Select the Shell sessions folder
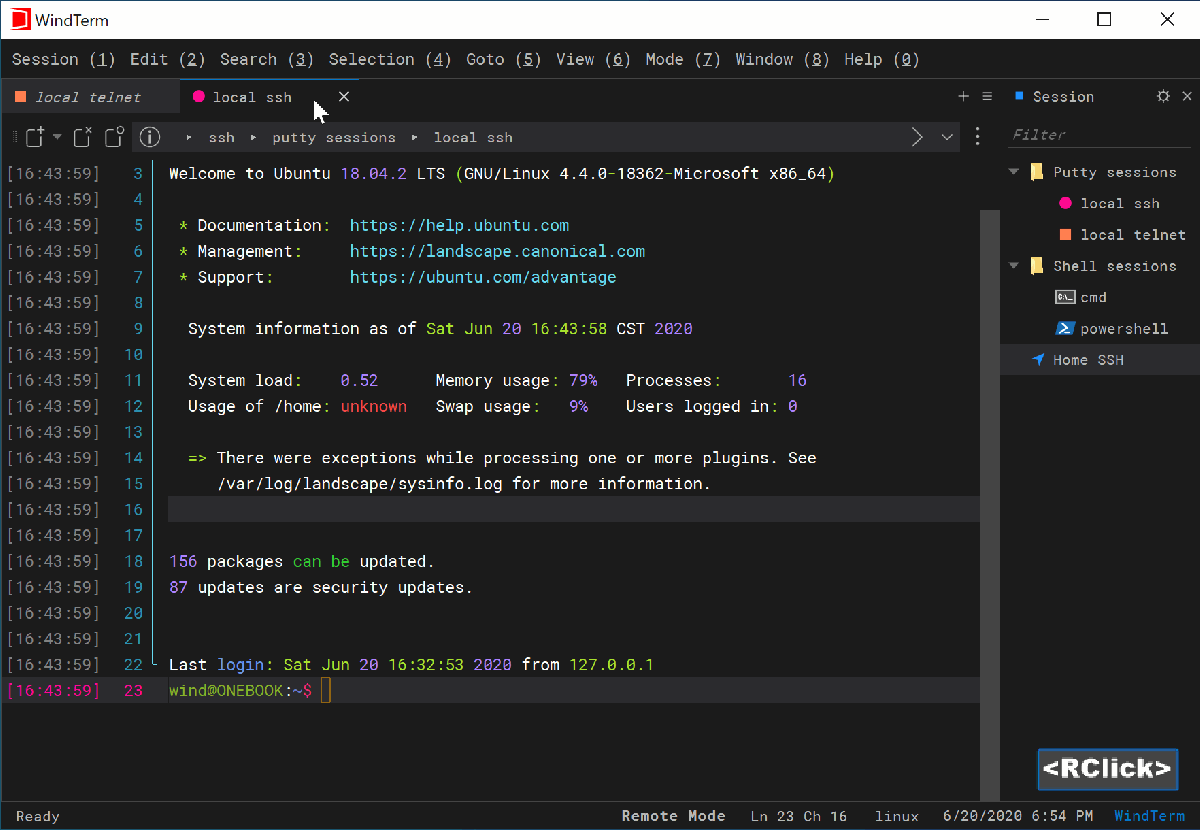The width and height of the screenshot is (1200, 830). coord(1114,266)
